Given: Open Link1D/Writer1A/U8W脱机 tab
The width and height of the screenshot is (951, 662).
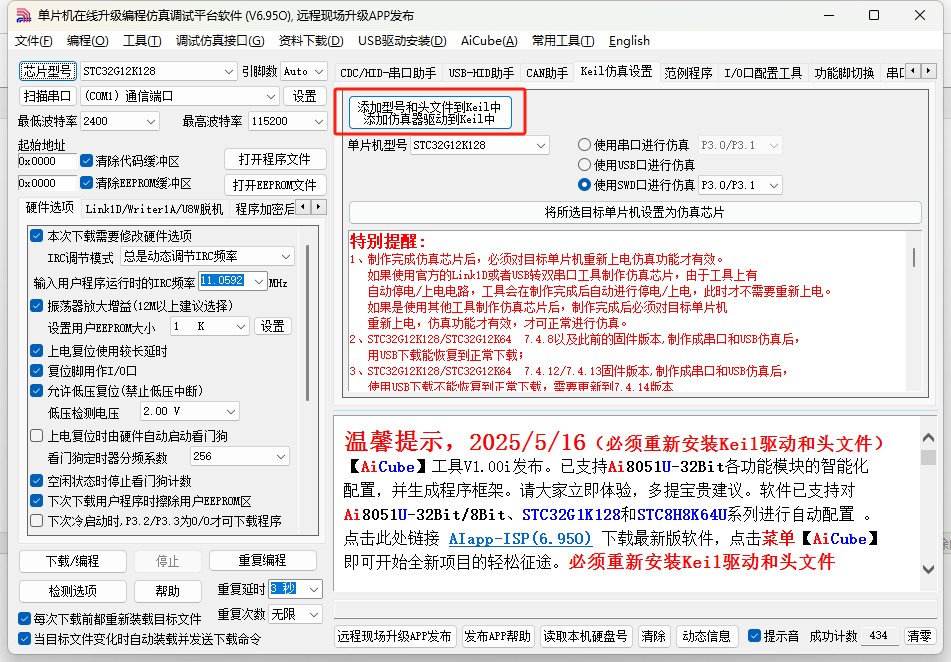Looking at the screenshot, I should click(154, 209).
